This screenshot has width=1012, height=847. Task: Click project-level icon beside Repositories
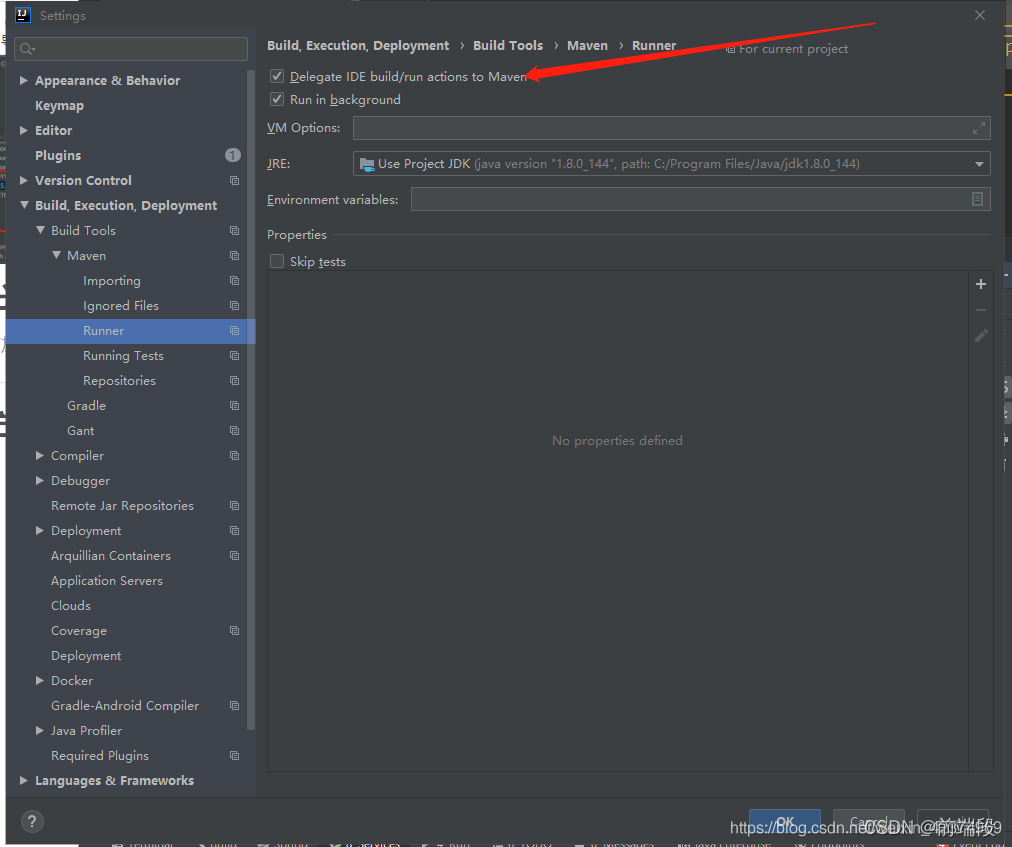pos(234,381)
